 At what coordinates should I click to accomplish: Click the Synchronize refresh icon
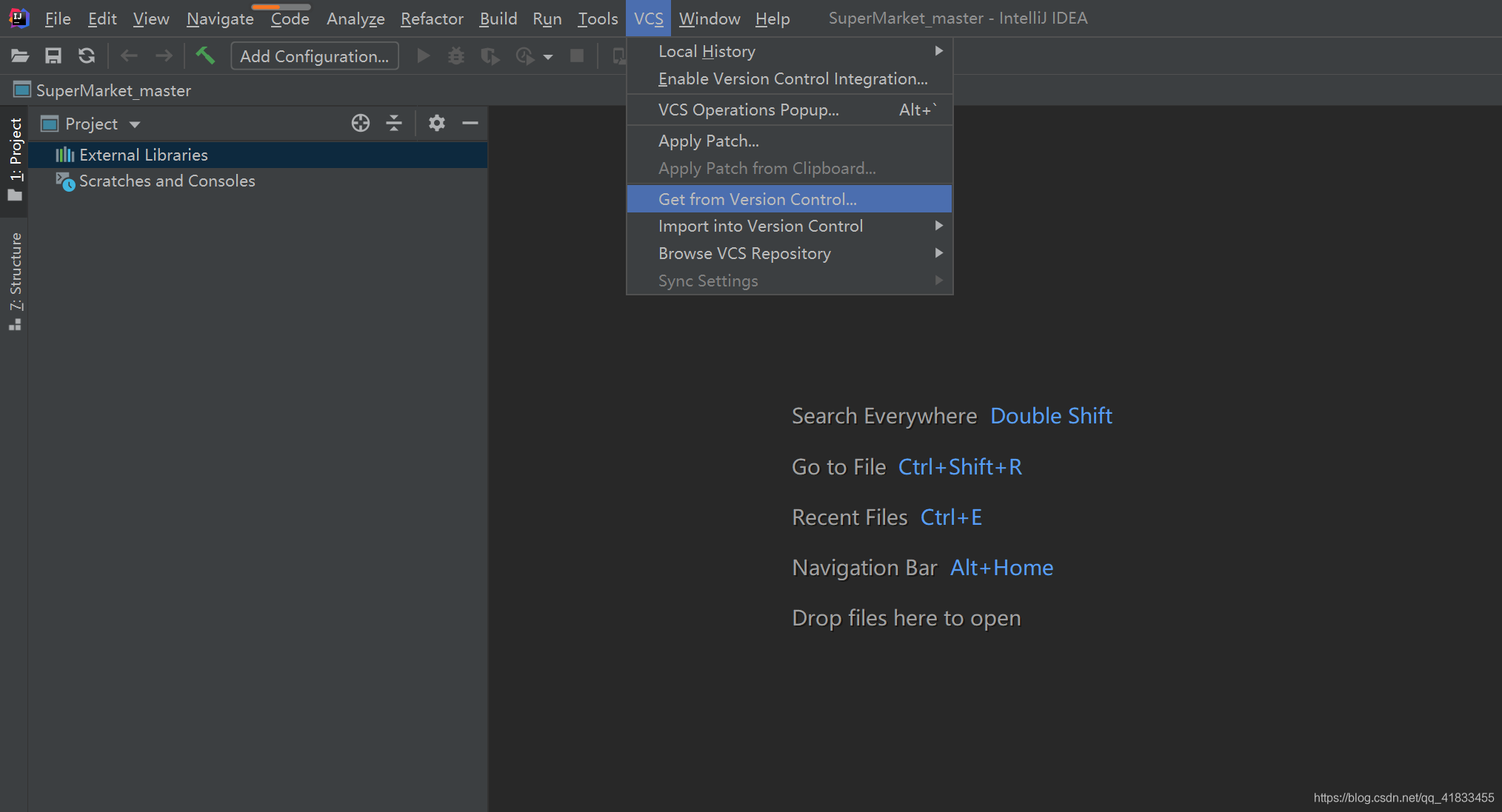pos(87,56)
